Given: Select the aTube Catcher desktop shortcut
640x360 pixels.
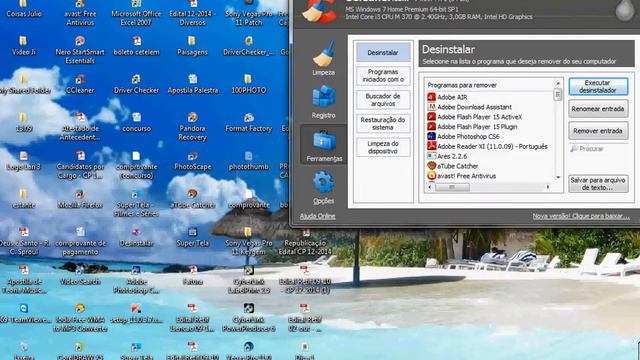Looking at the screenshot, I should pyautogui.click(x=192, y=198).
